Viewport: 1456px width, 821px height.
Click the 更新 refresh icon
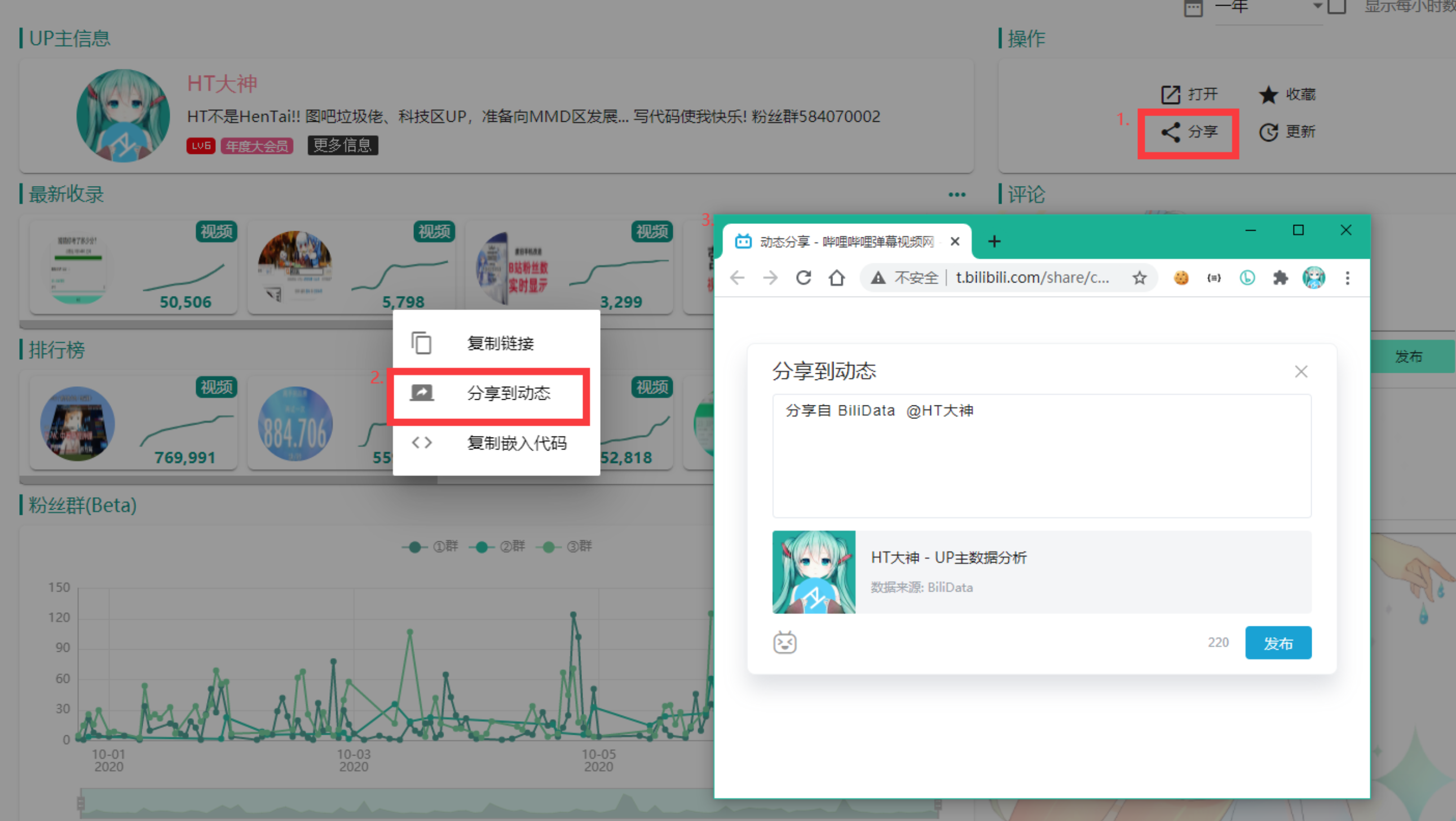coord(1268,132)
